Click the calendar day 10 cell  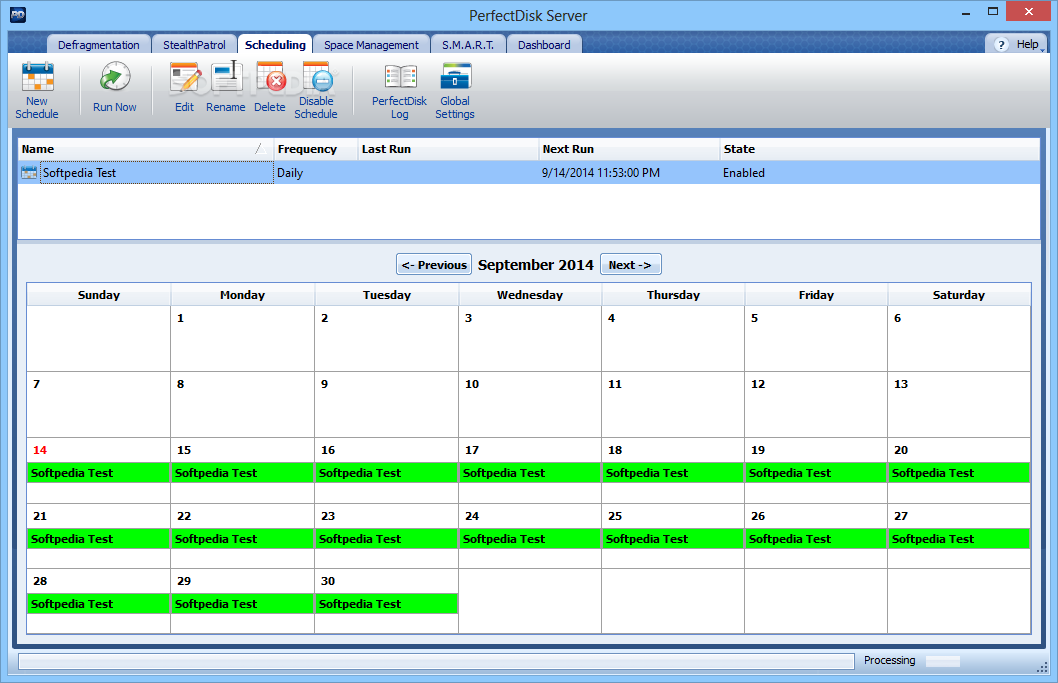(x=530, y=404)
